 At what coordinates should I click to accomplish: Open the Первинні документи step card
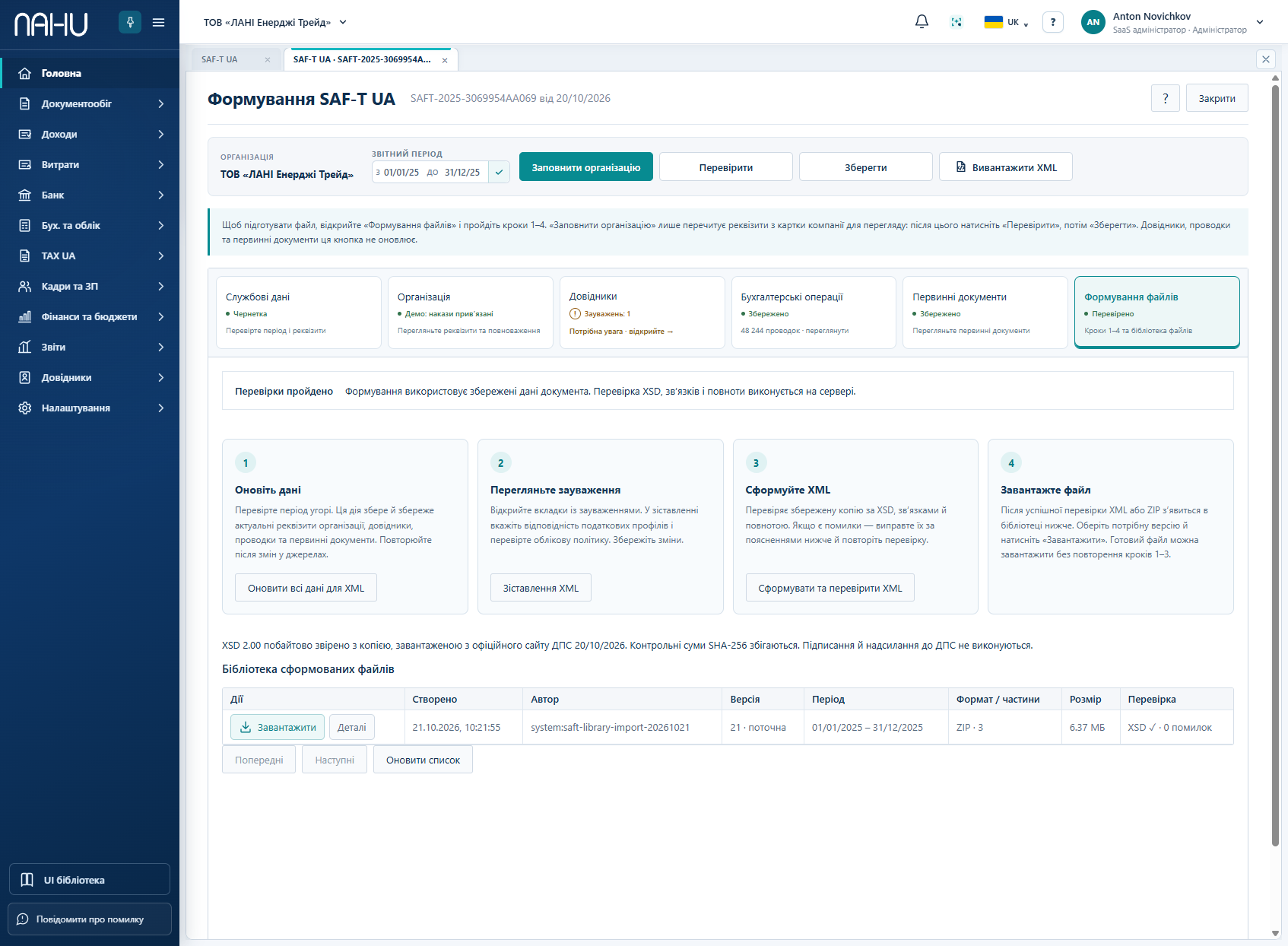pyautogui.click(x=985, y=313)
